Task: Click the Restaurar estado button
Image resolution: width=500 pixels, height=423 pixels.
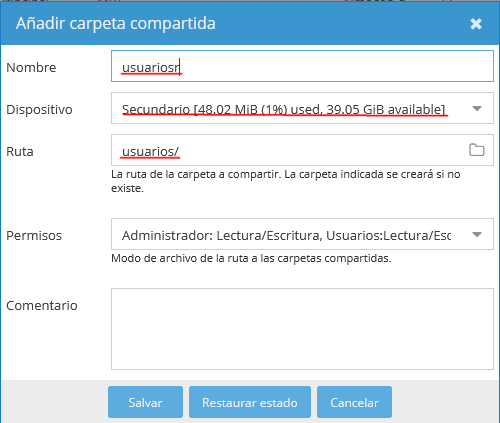Action: (250, 402)
